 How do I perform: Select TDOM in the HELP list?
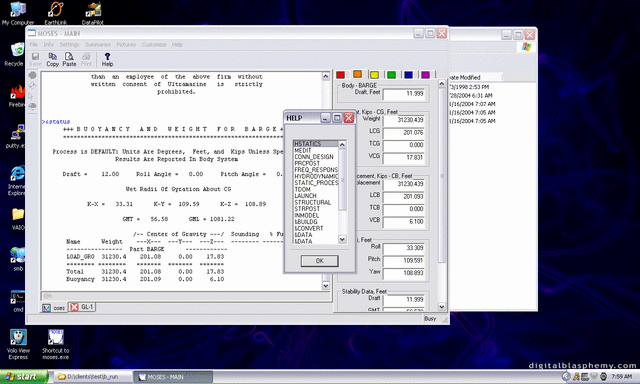tap(316, 189)
